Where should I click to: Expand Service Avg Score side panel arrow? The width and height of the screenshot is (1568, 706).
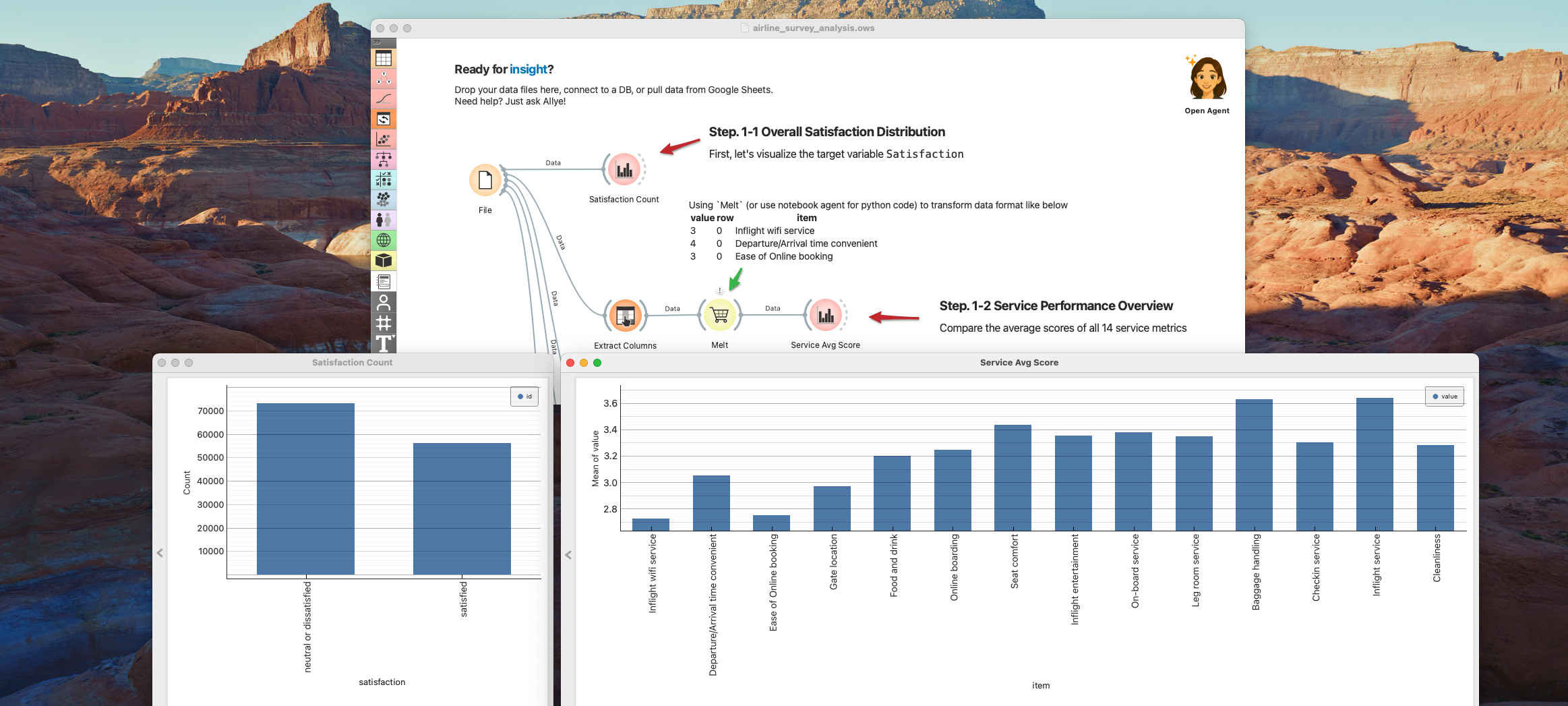(x=568, y=555)
